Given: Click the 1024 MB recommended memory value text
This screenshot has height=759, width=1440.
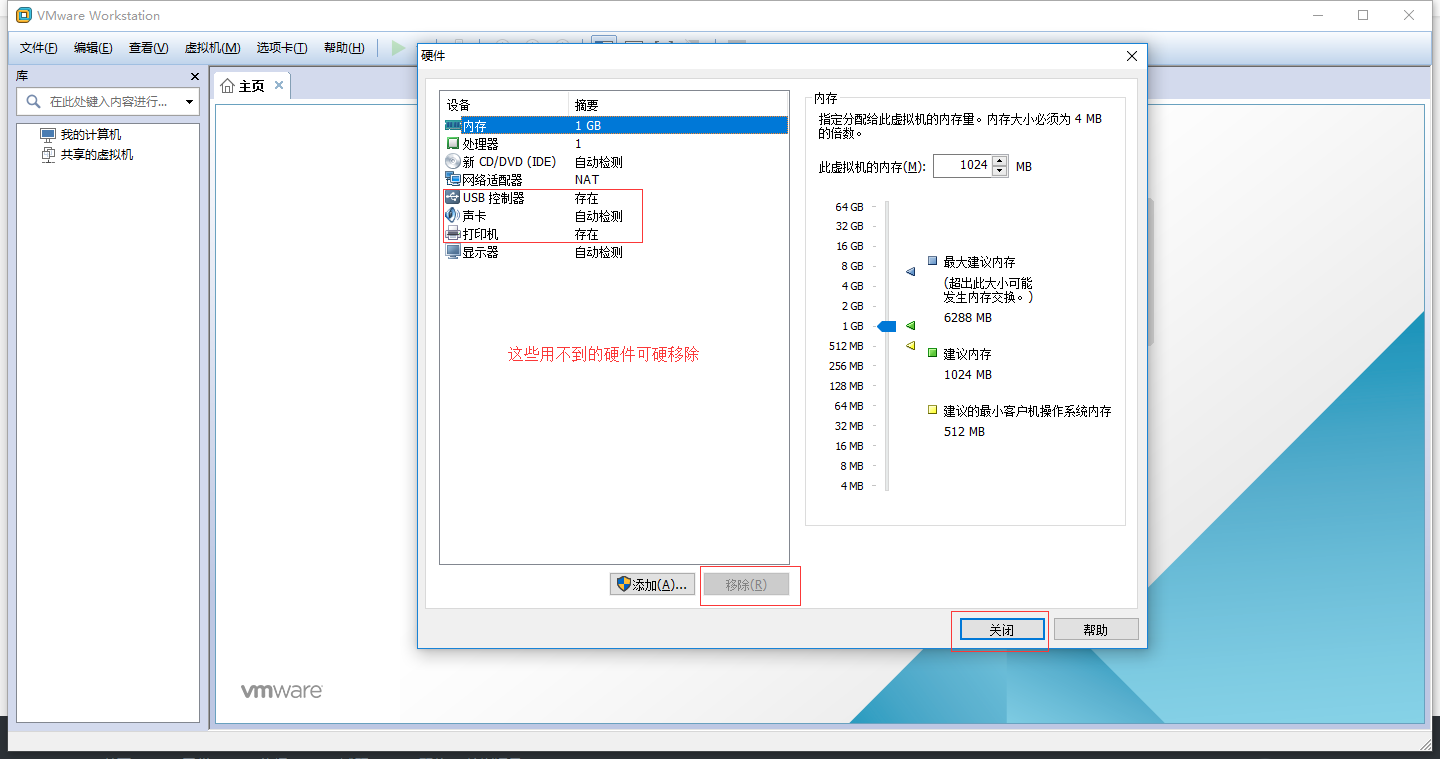Looking at the screenshot, I should (x=968, y=375).
